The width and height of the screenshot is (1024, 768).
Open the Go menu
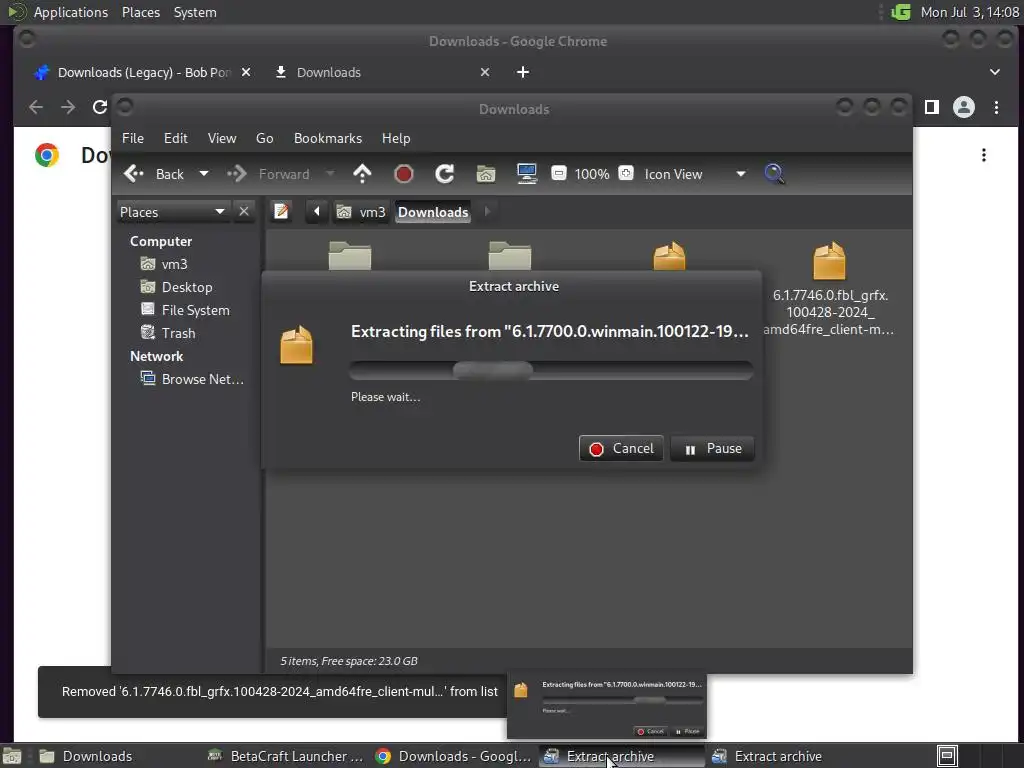point(264,138)
